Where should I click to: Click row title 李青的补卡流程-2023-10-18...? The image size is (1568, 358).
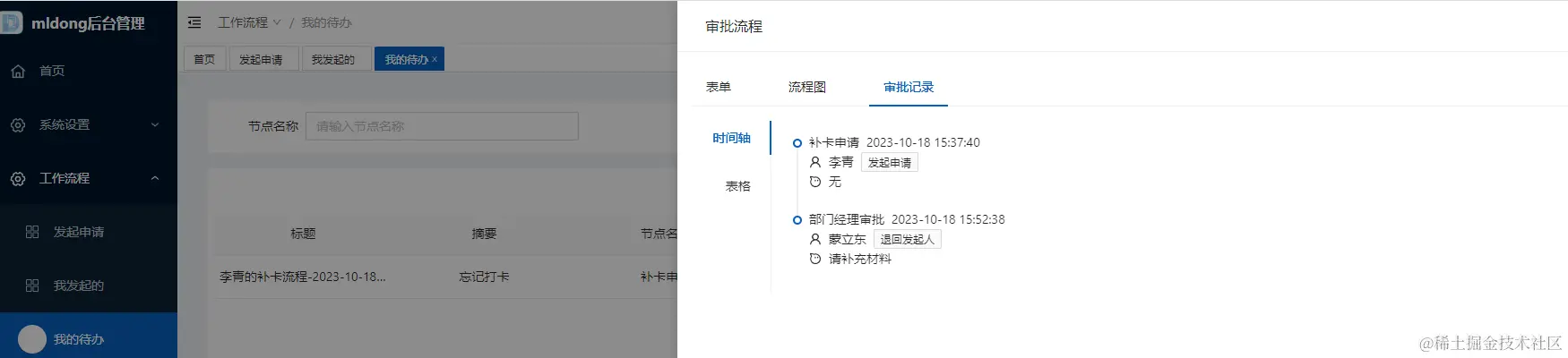[x=303, y=277]
